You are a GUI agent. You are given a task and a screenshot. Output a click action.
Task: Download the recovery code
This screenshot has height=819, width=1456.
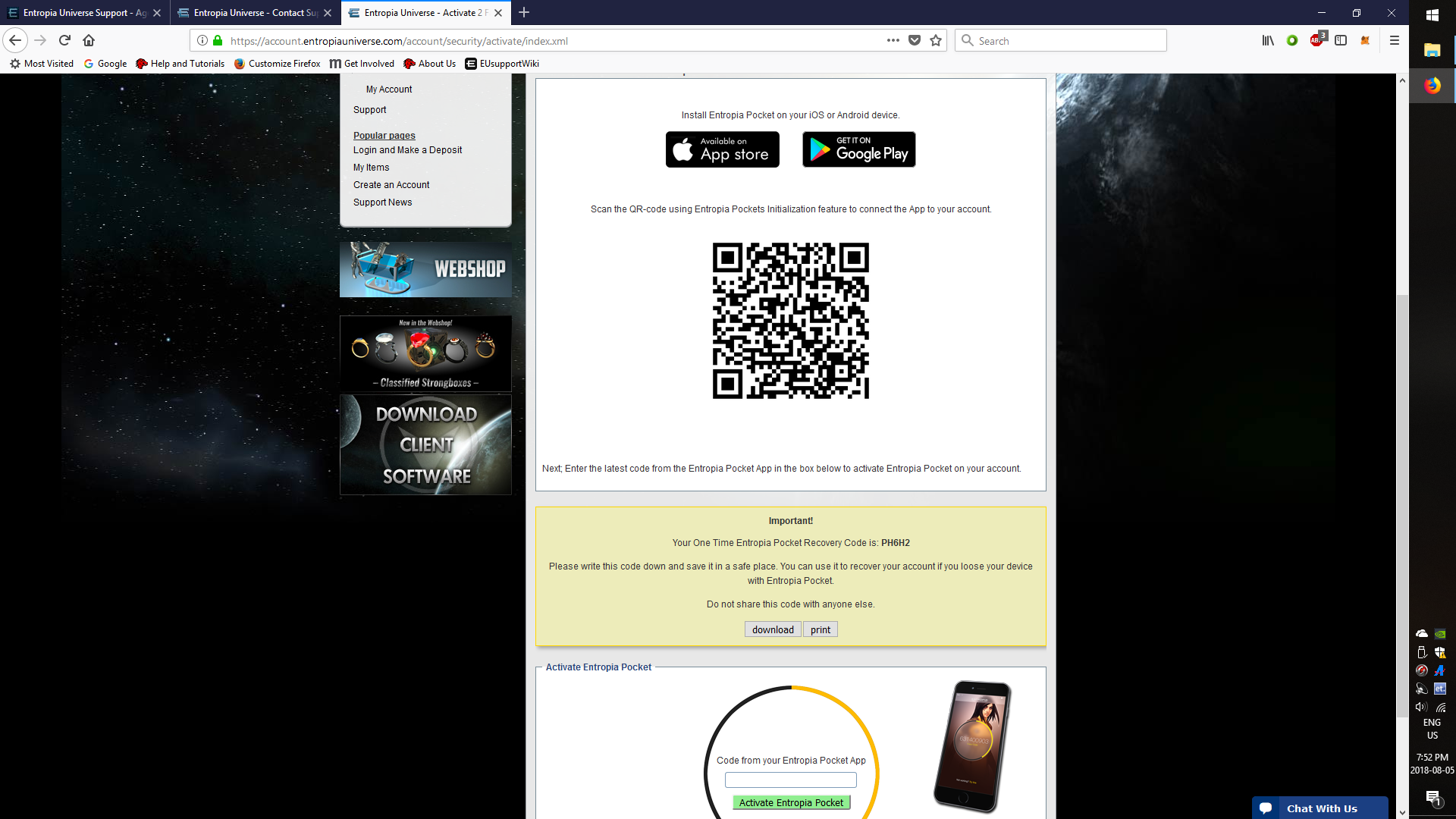(x=773, y=629)
